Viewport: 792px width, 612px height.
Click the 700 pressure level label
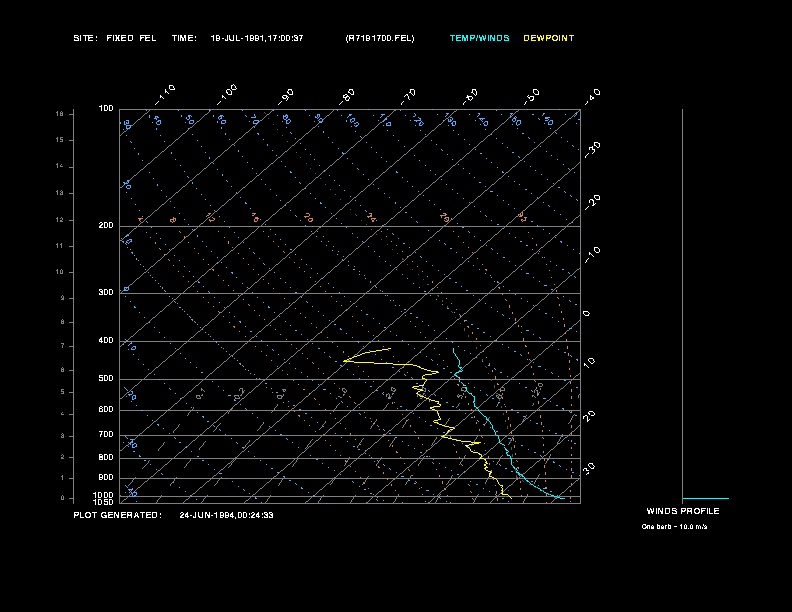pyautogui.click(x=106, y=434)
